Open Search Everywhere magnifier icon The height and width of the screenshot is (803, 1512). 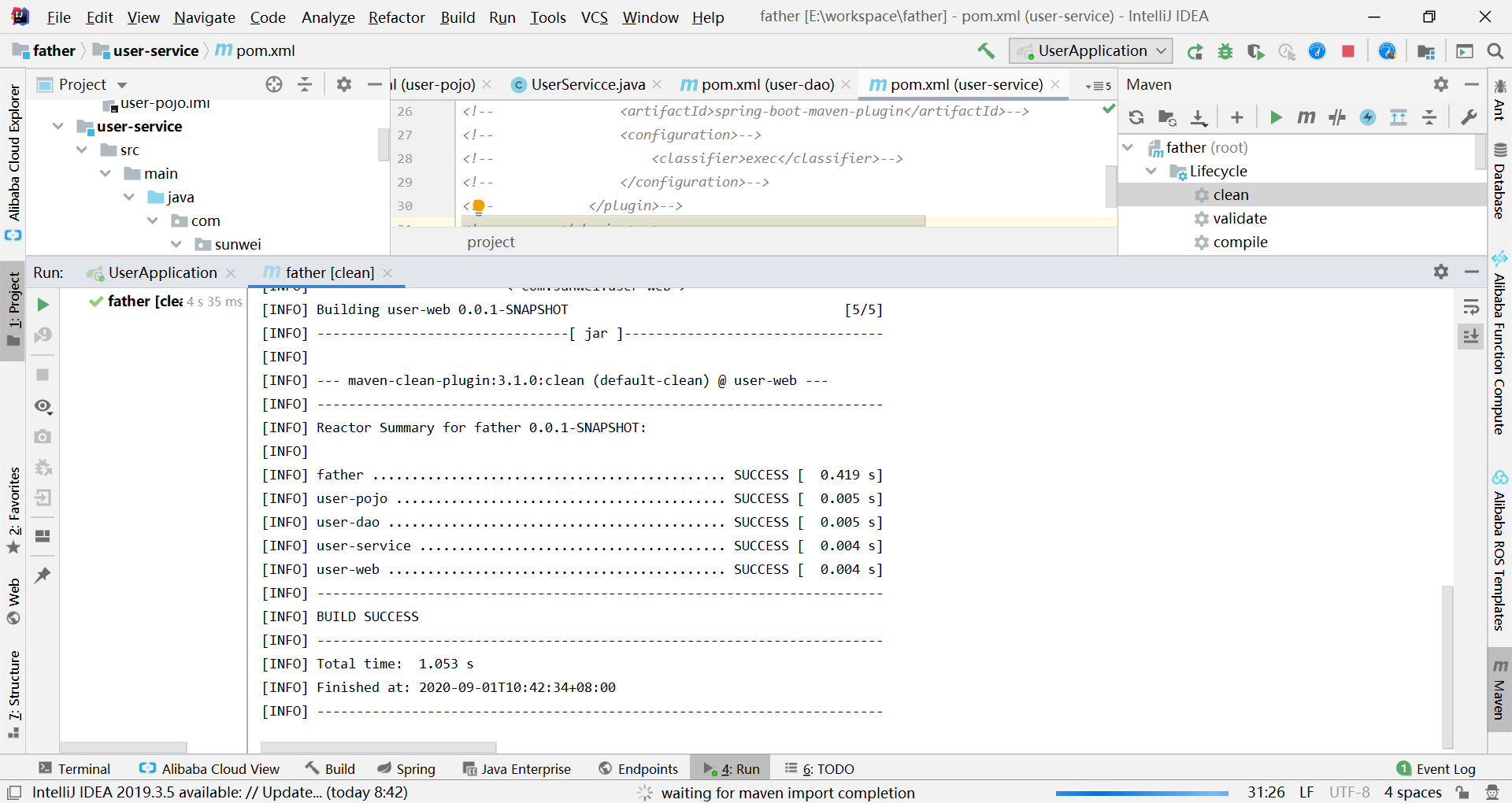[1495, 51]
